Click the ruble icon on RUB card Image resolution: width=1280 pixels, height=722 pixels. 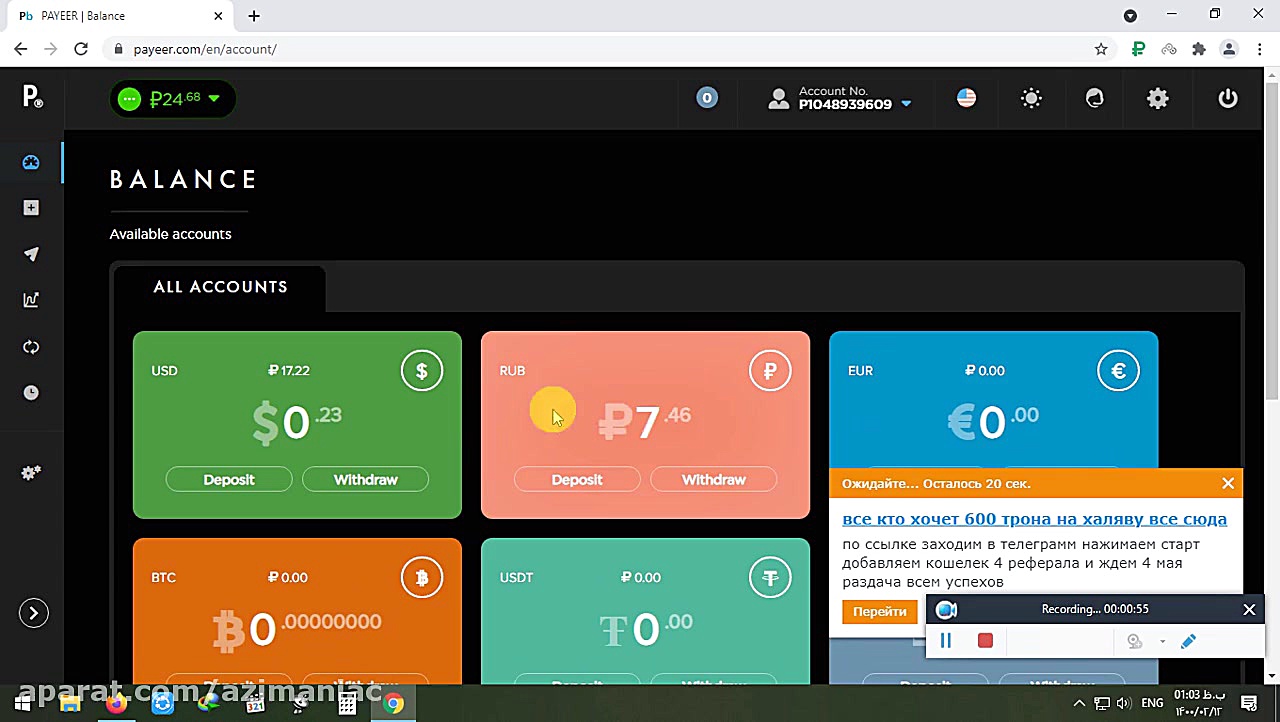770,371
